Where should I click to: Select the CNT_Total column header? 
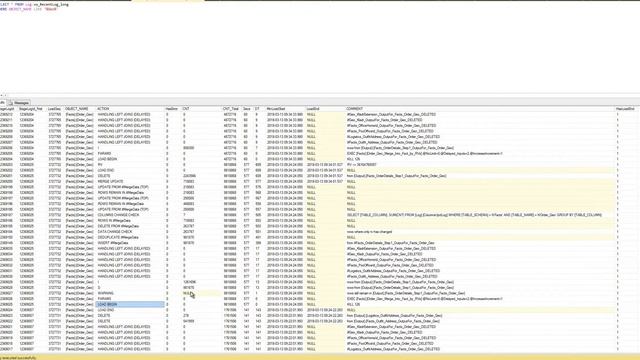pyautogui.click(x=231, y=109)
